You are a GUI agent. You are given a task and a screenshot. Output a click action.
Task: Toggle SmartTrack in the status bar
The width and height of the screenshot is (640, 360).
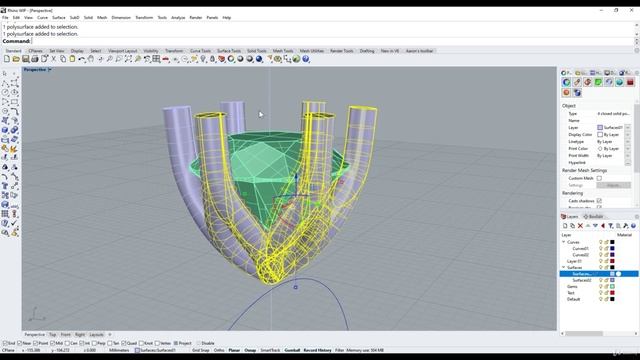(x=270, y=350)
